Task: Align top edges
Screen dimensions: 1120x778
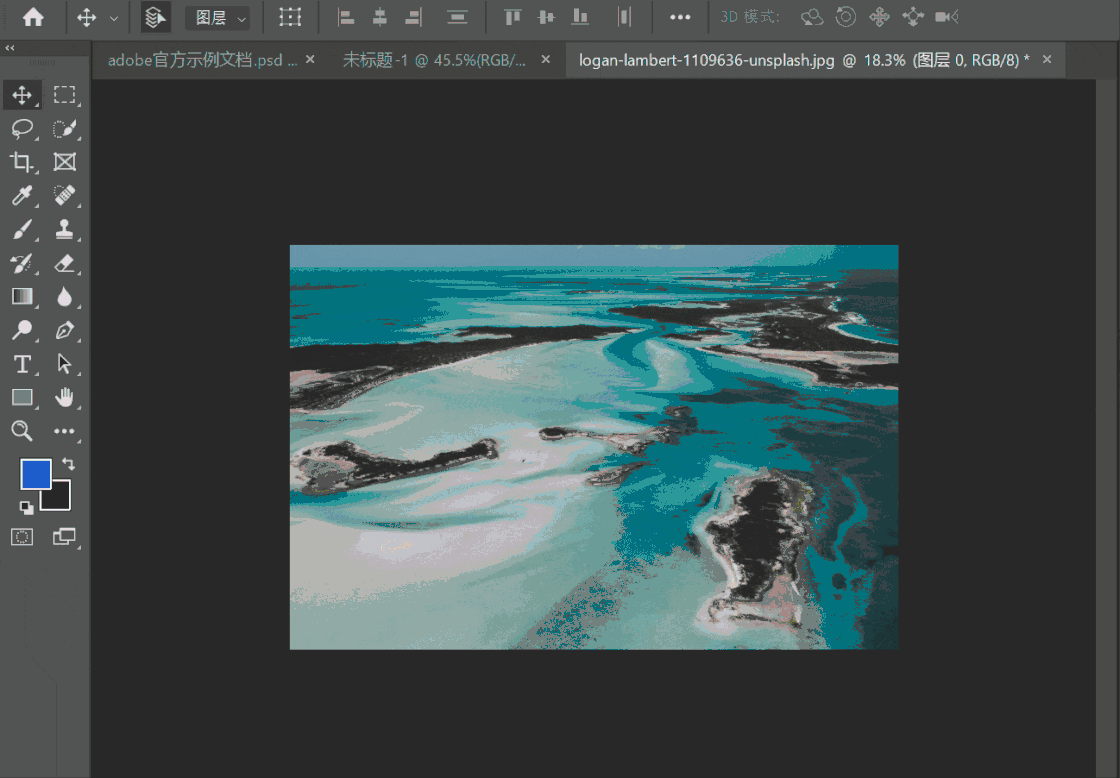Action: point(512,17)
